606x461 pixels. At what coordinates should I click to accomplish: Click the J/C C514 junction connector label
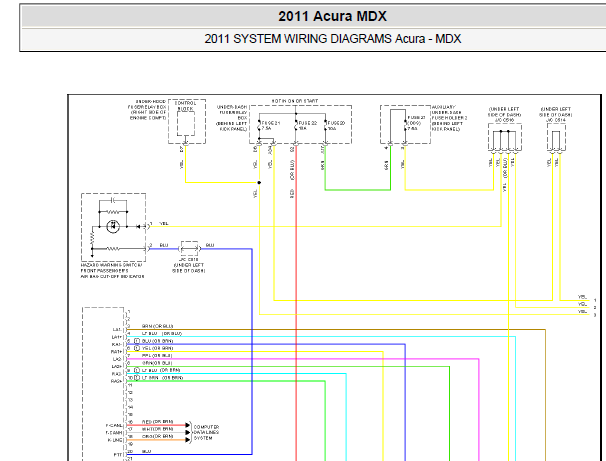(x=556, y=120)
